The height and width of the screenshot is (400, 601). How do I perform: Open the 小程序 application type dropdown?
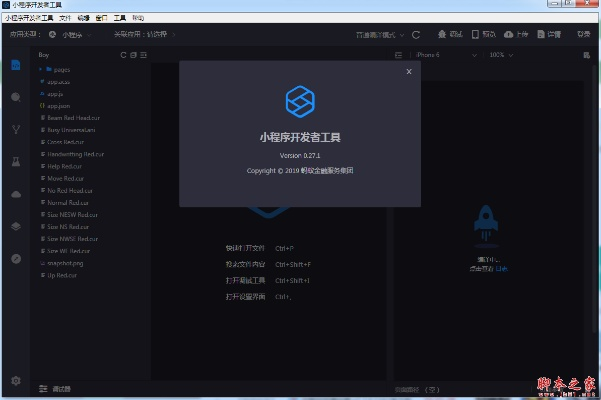(x=77, y=34)
